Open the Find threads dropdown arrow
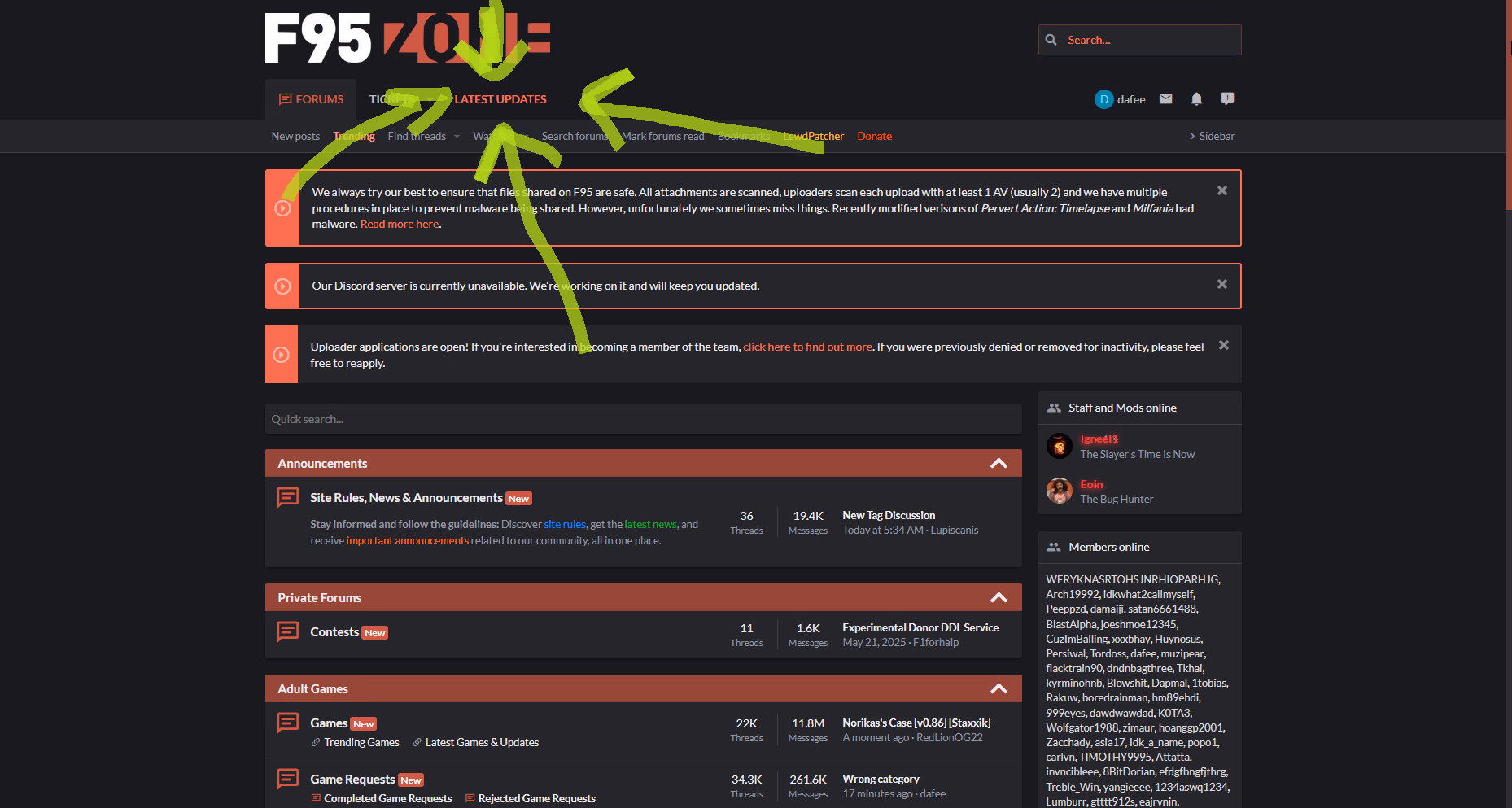The image size is (1512, 808). pyautogui.click(x=457, y=136)
